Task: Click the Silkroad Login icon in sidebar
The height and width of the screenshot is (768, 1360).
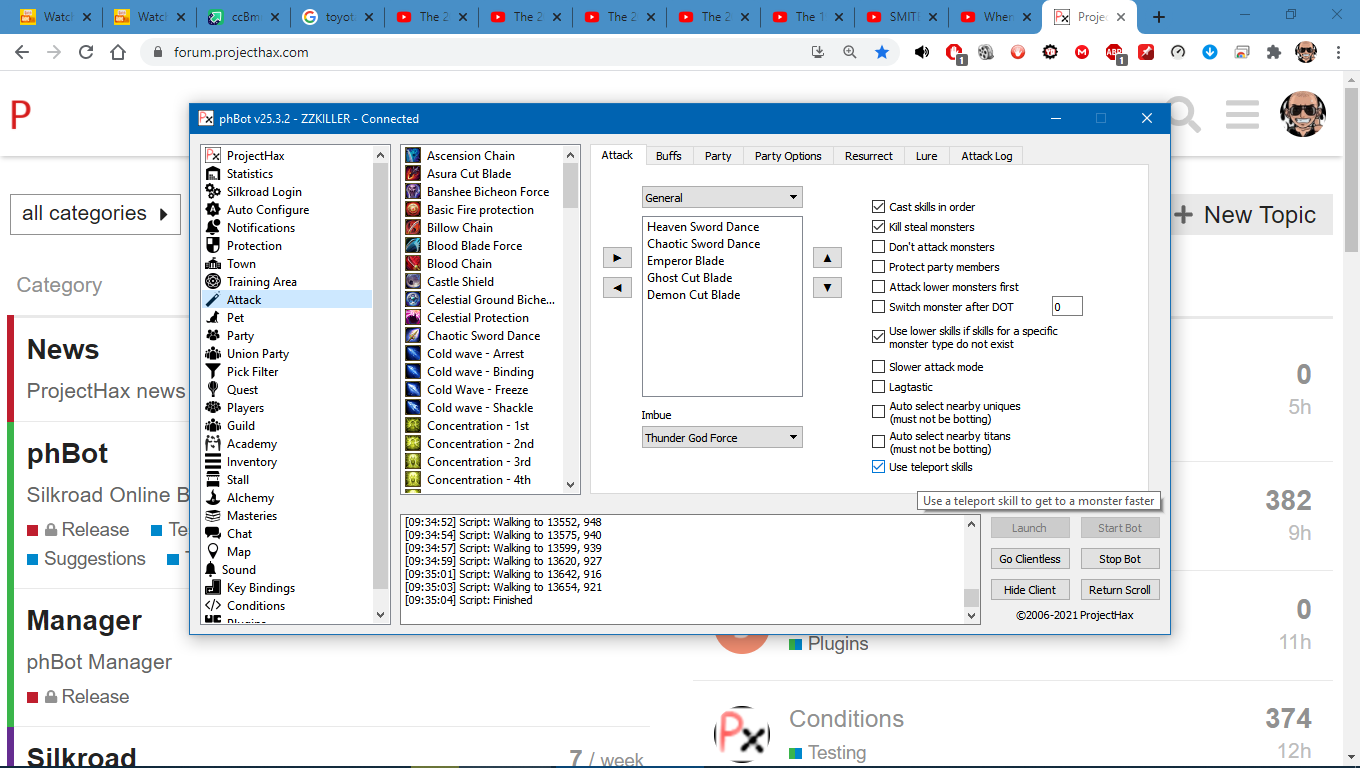Action: [212, 192]
